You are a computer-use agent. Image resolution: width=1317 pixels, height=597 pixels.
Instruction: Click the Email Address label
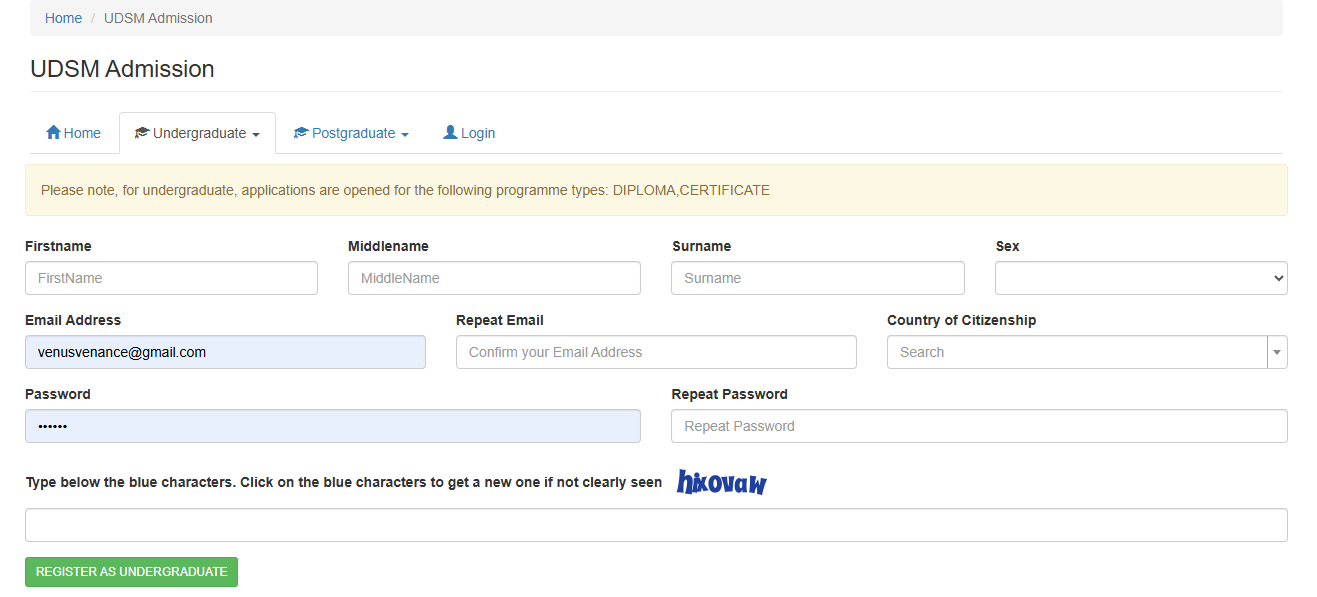coord(73,320)
